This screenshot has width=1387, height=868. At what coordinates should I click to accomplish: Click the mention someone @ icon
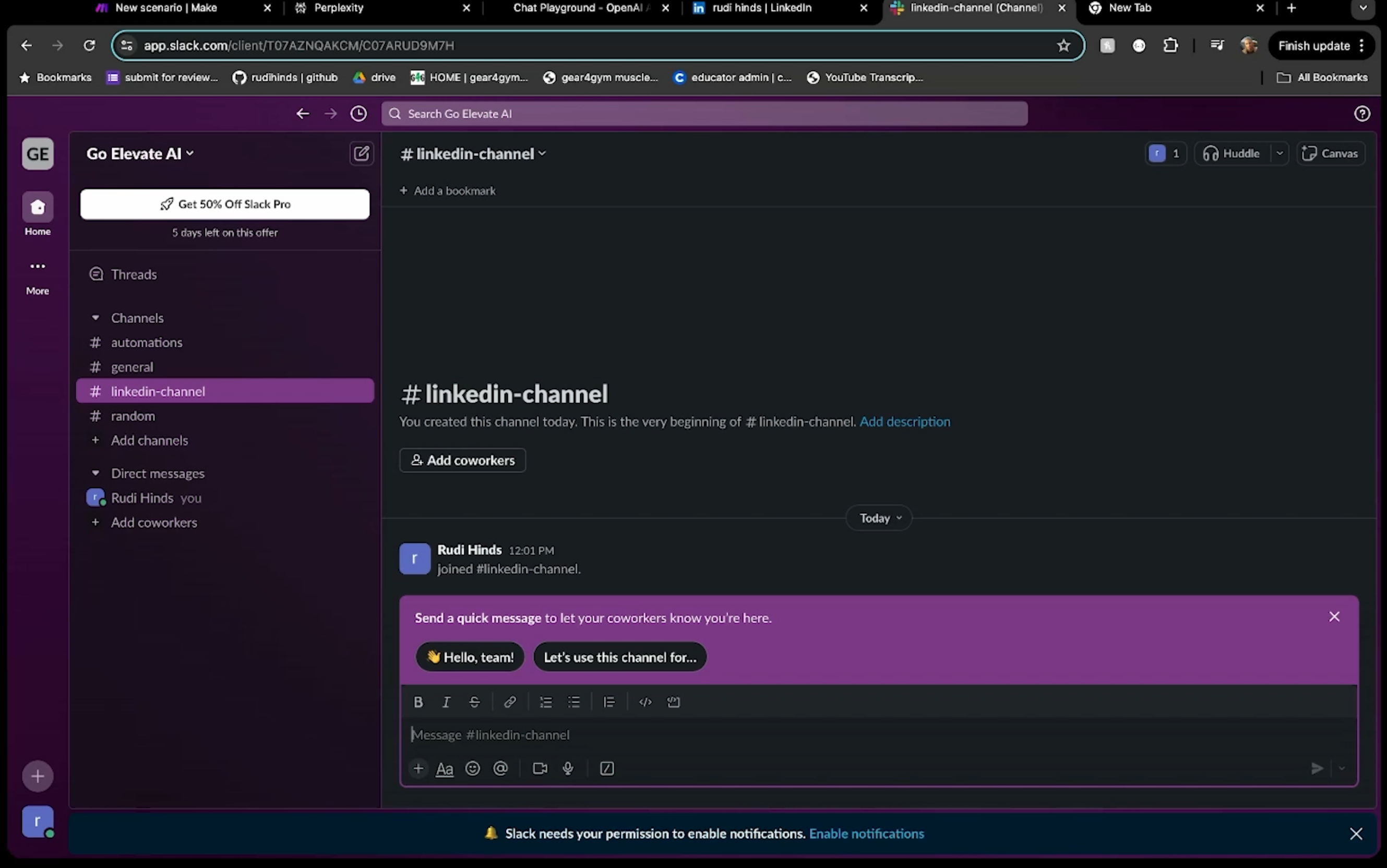click(x=500, y=768)
